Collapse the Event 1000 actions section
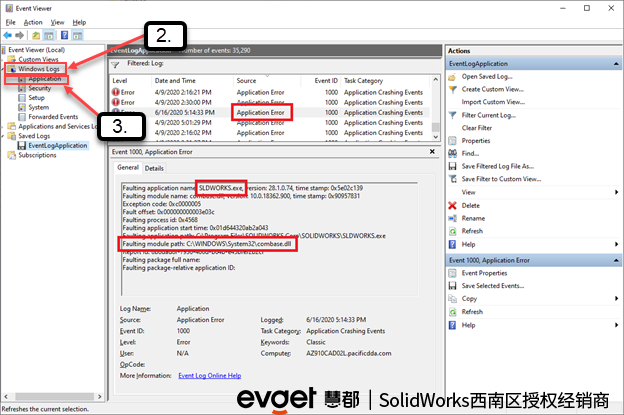 616,261
